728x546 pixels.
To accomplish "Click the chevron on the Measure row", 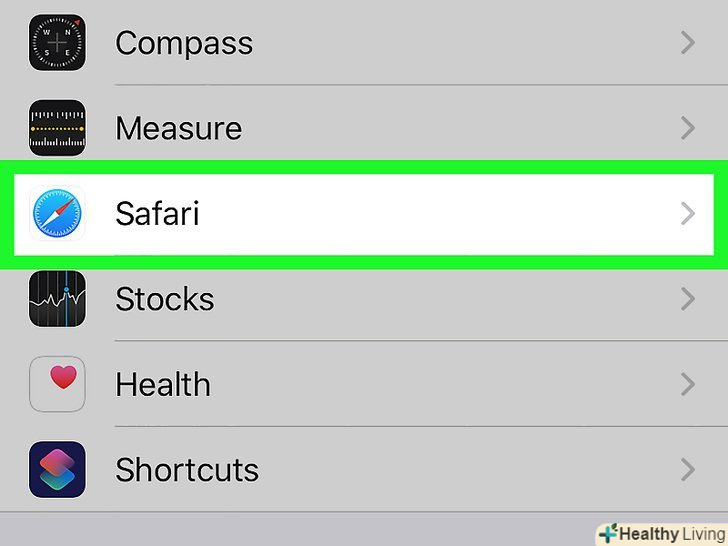I will click(x=687, y=128).
